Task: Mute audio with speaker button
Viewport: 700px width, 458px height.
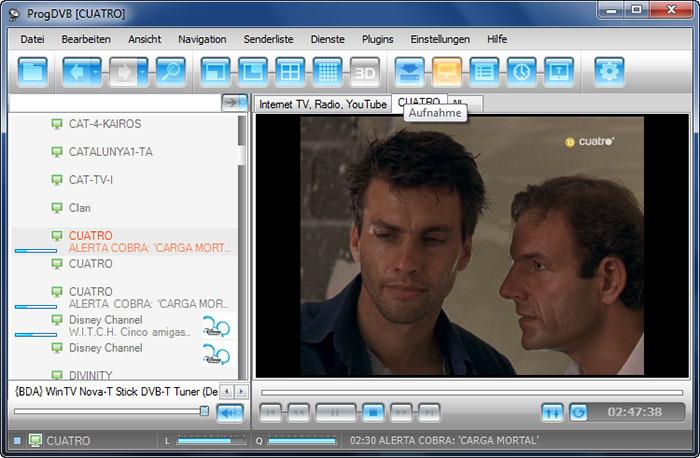Action: pyautogui.click(x=230, y=413)
